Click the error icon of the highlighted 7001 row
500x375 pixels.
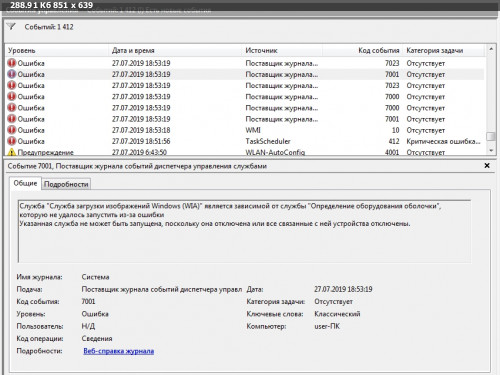12,74
